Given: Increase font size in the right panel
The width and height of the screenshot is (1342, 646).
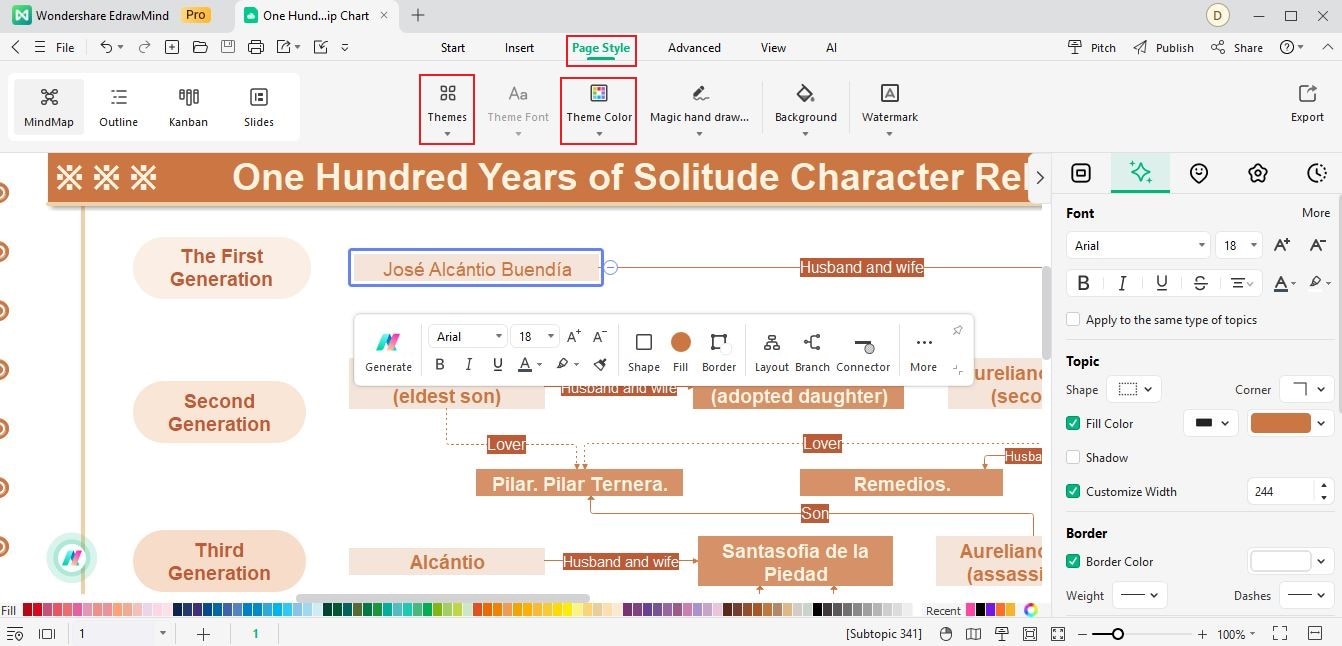Looking at the screenshot, I should pyautogui.click(x=1282, y=245).
